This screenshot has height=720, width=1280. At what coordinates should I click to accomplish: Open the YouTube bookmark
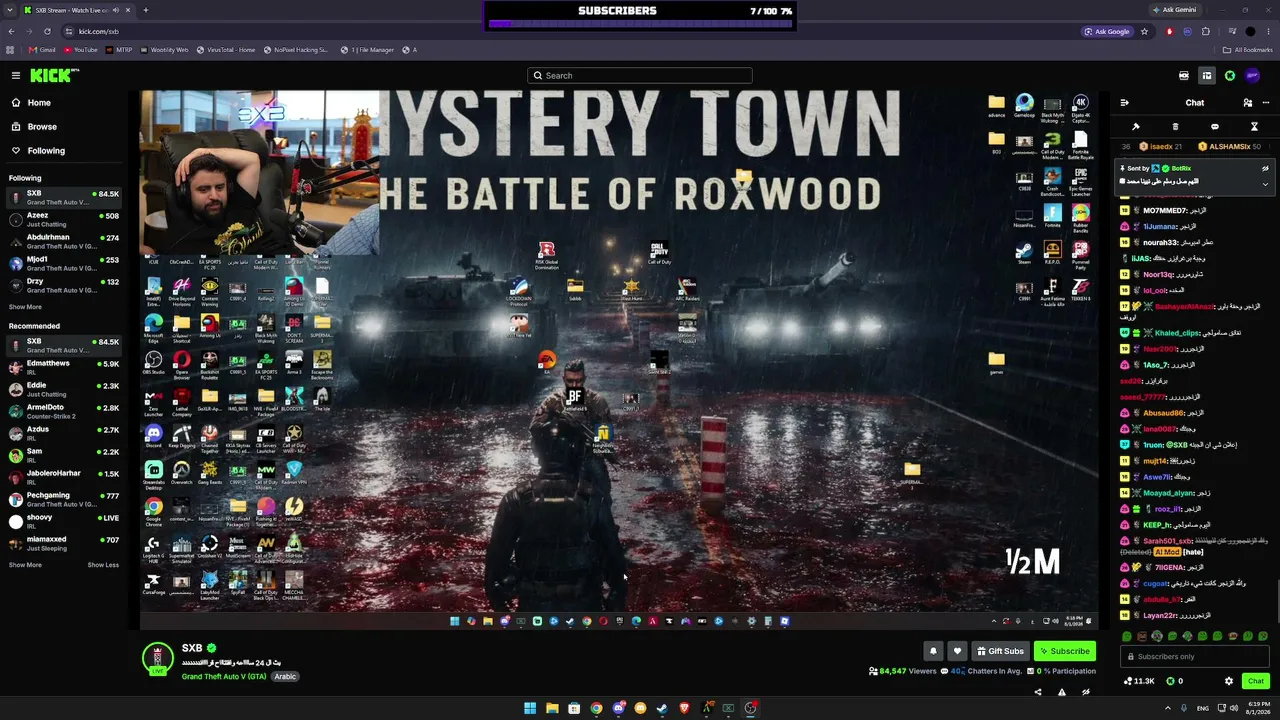coord(81,50)
